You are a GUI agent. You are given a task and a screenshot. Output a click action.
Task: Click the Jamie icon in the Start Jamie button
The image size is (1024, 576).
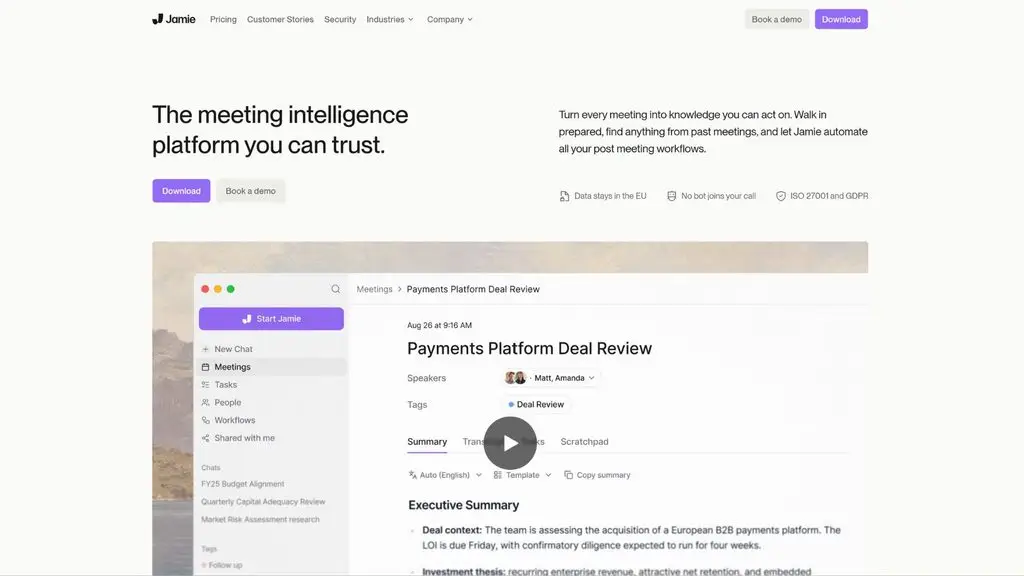[x=247, y=319]
